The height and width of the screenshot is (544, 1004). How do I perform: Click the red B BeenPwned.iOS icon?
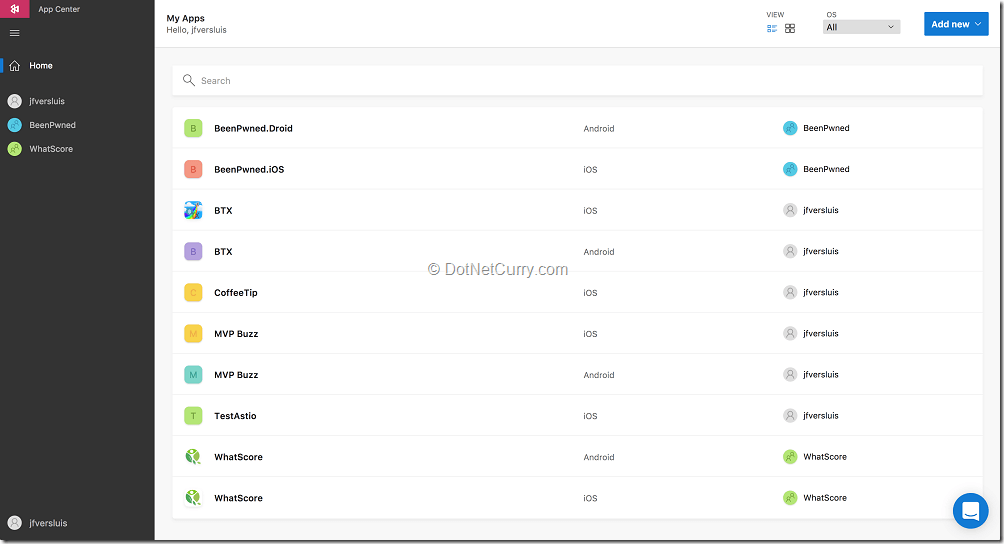click(193, 169)
